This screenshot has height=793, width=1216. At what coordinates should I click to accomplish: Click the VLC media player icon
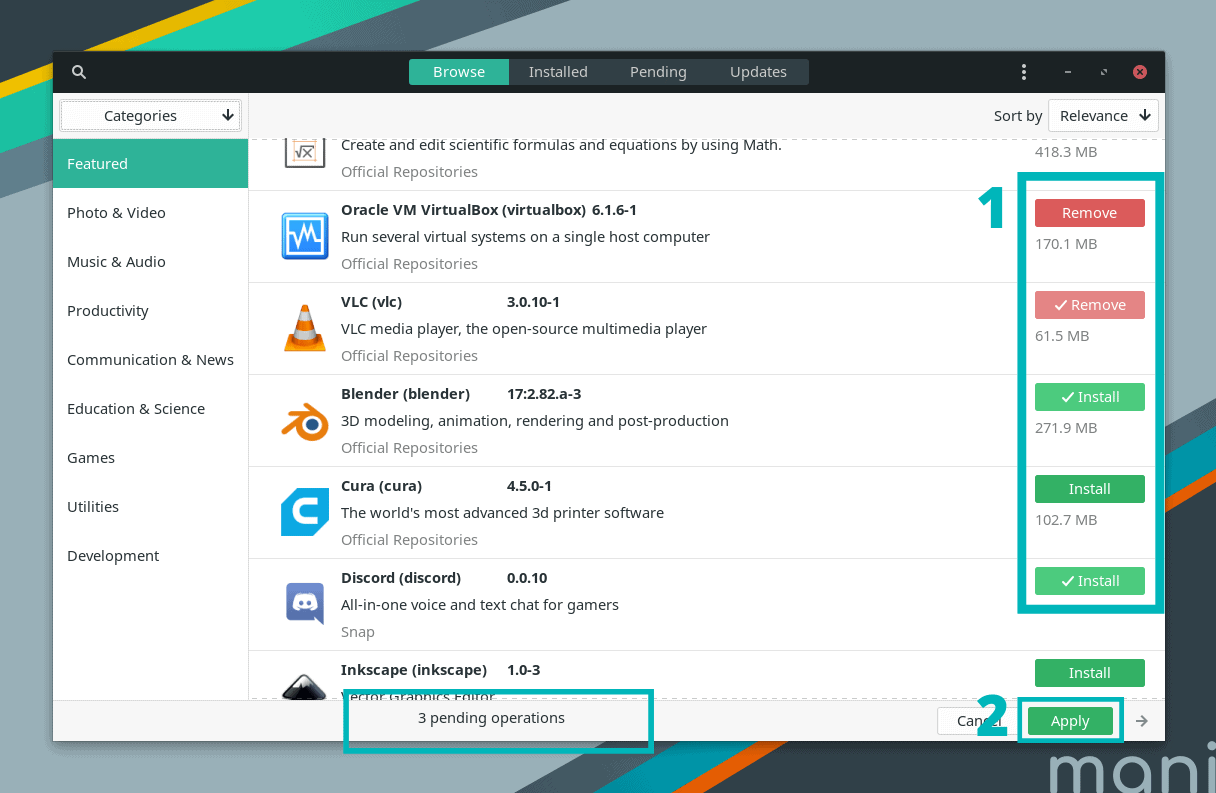click(304, 328)
